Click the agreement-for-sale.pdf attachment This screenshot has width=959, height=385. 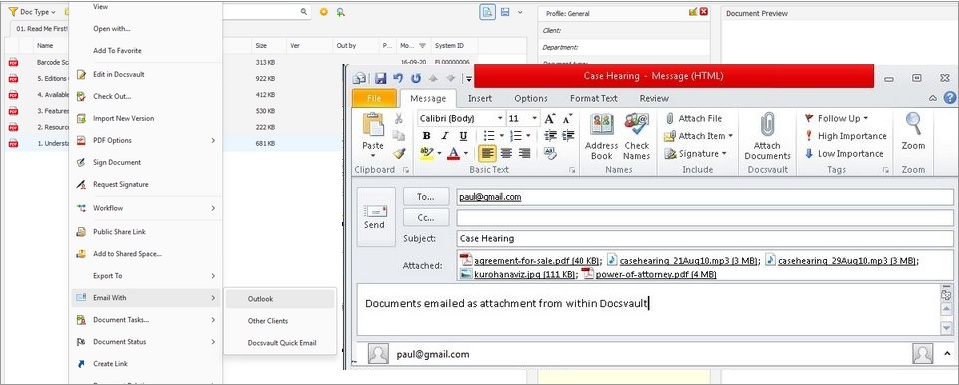[x=531, y=260]
